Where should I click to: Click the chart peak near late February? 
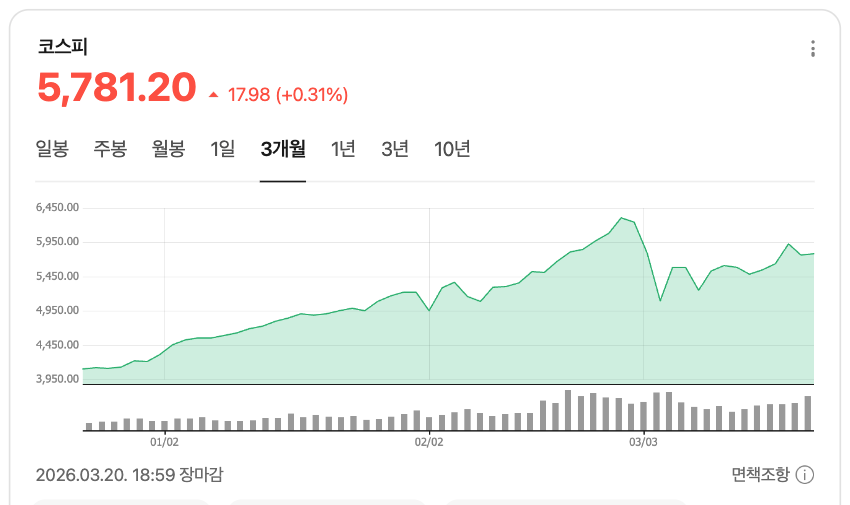coord(622,218)
